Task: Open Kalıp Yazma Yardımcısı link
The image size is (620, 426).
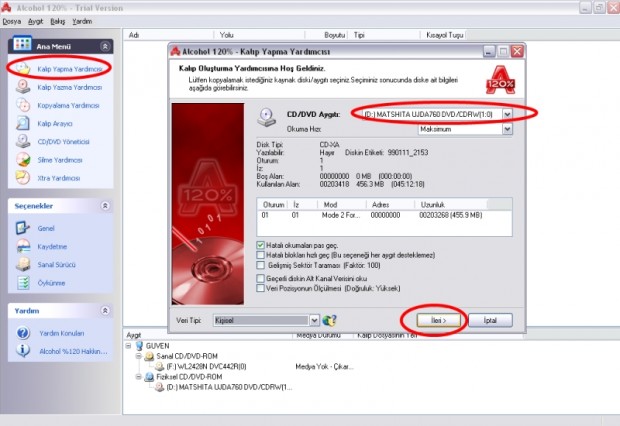Action: tap(70, 87)
